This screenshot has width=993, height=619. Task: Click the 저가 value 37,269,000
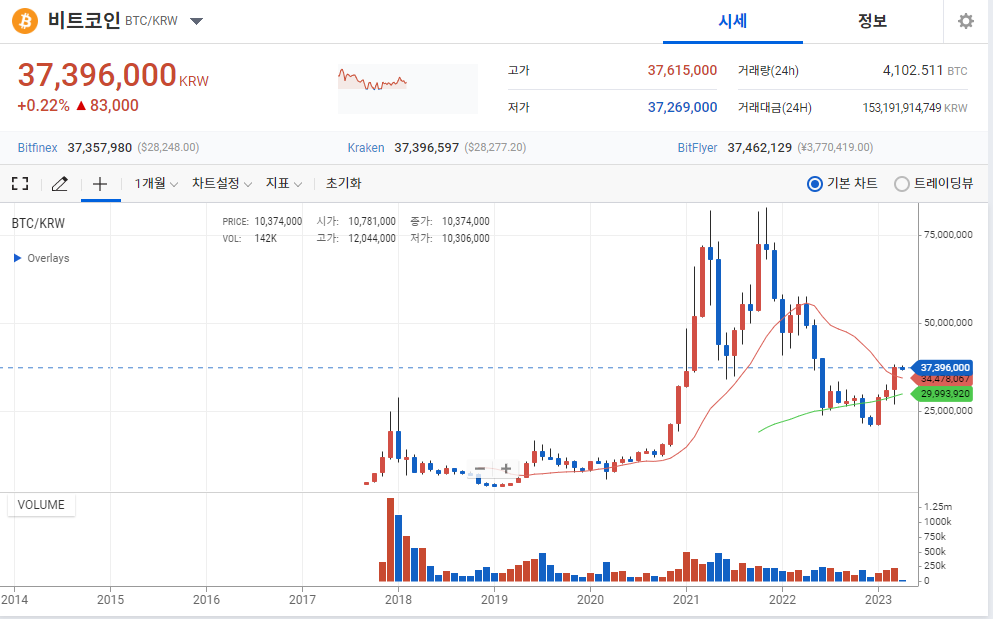[682, 107]
